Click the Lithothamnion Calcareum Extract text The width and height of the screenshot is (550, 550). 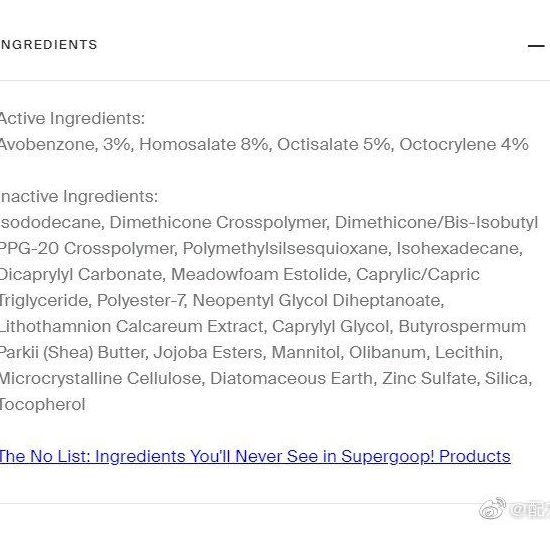[131, 327]
